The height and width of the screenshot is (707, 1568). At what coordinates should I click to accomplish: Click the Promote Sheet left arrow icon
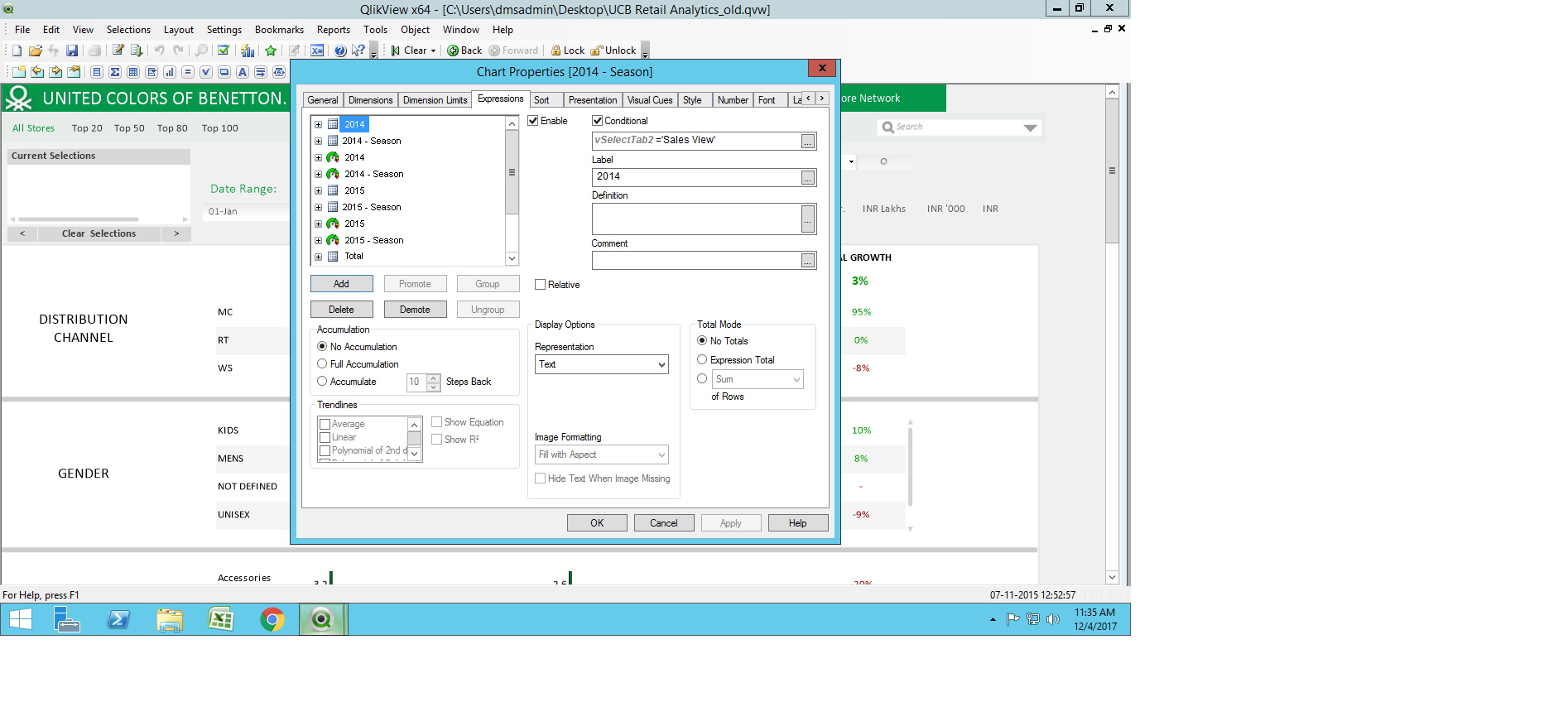(37, 72)
